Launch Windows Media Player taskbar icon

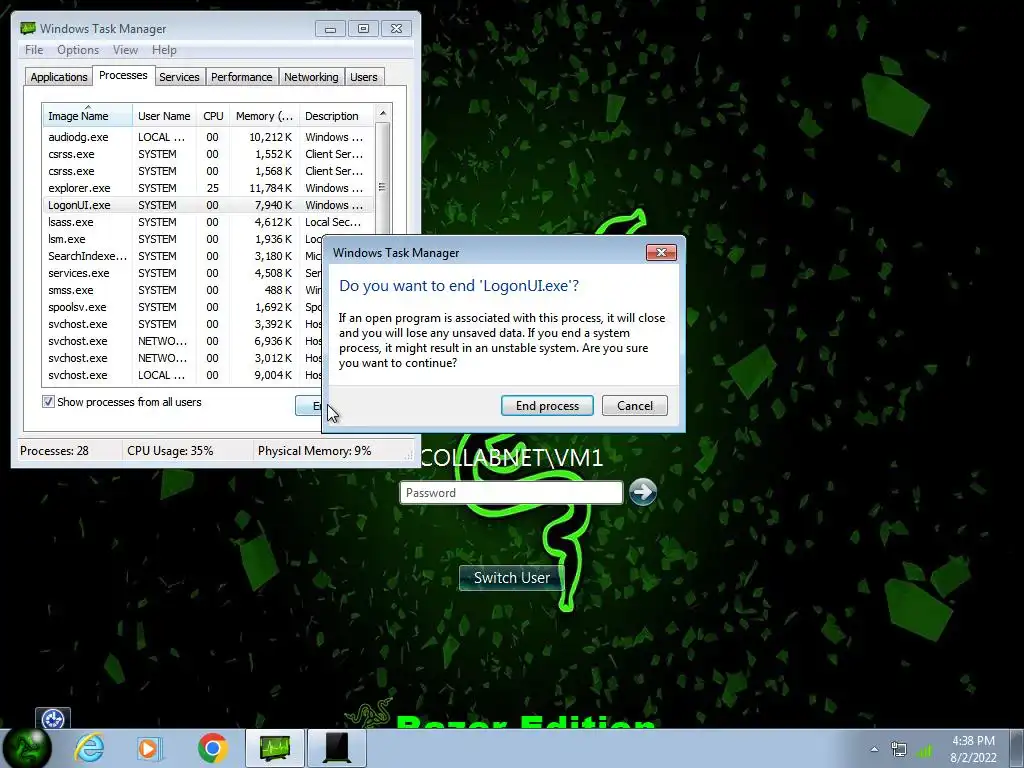(150, 748)
